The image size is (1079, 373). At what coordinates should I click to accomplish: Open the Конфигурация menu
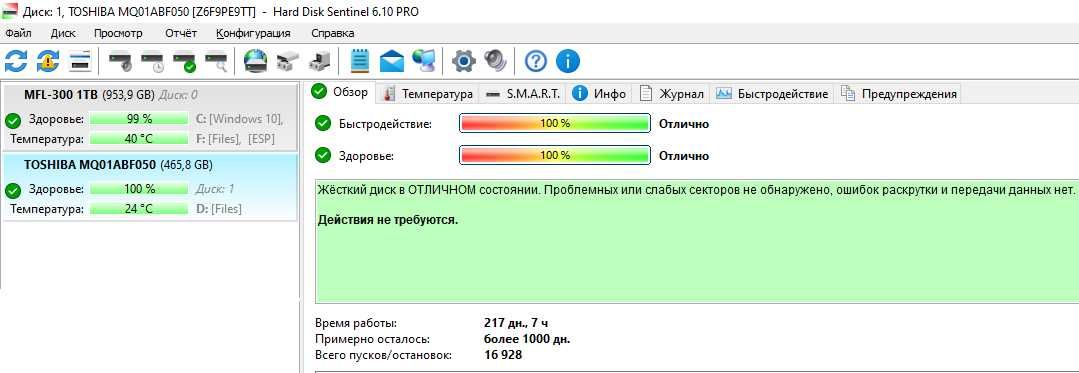coord(253,33)
